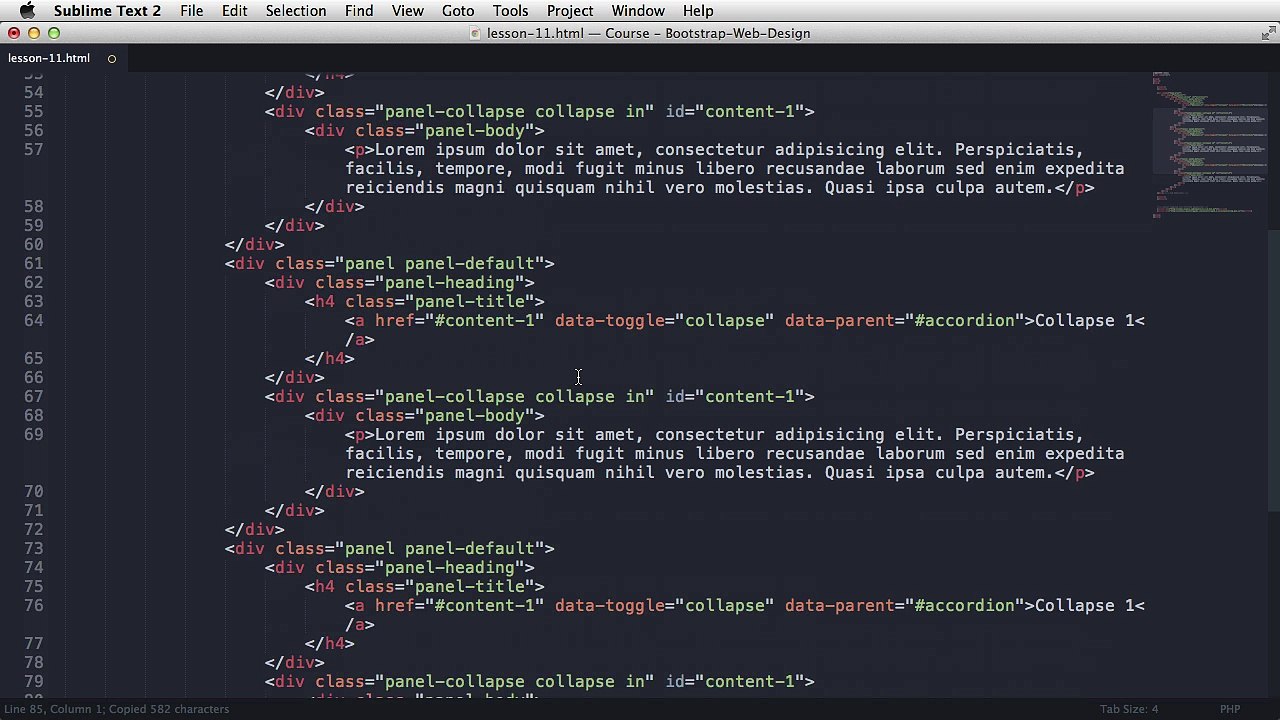This screenshot has height=720, width=1280.
Task: Select the lesson-11.html tab
Action: [49, 58]
